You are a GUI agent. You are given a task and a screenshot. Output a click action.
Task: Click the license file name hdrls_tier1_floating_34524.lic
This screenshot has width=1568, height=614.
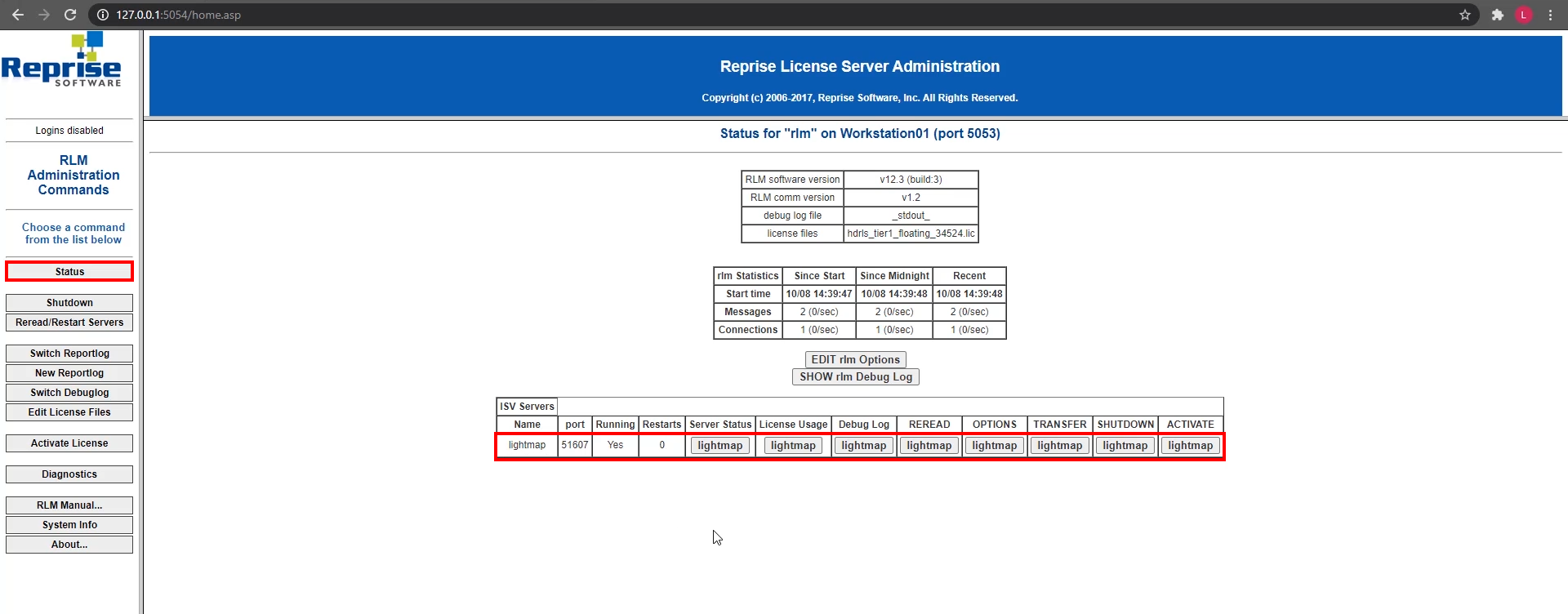click(x=911, y=234)
